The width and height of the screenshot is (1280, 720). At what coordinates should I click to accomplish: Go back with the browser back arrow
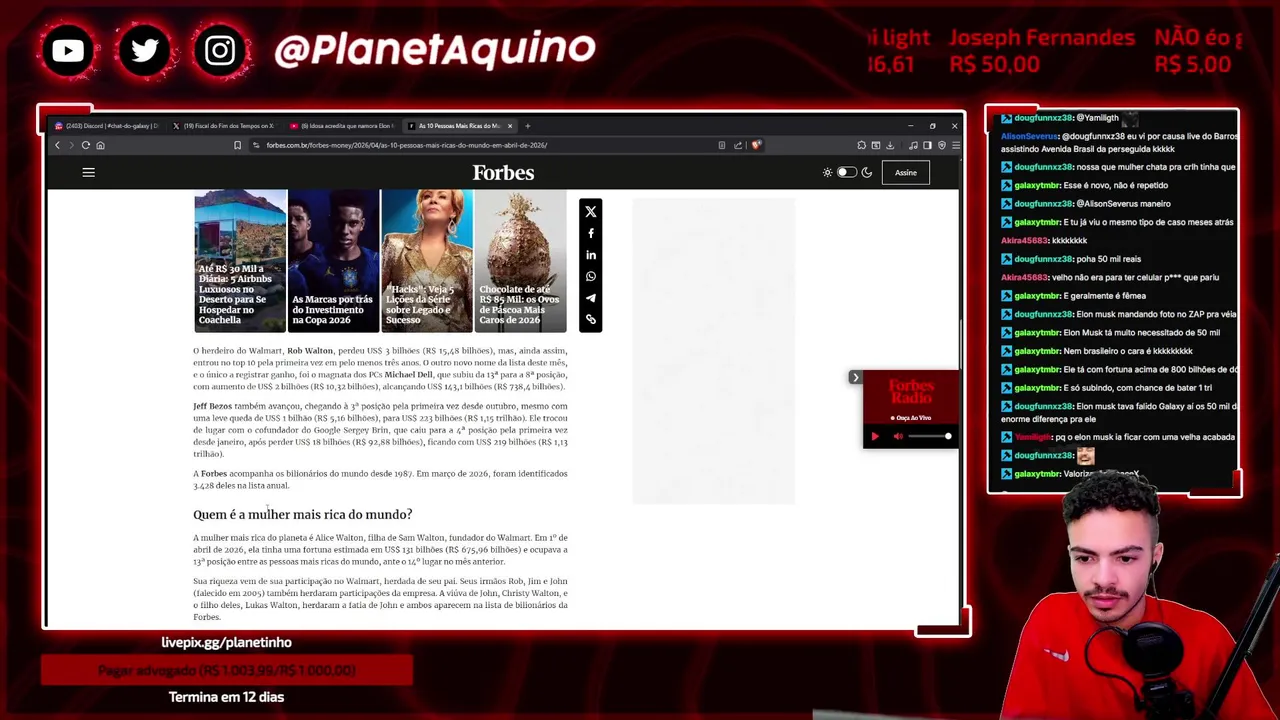coord(57,145)
